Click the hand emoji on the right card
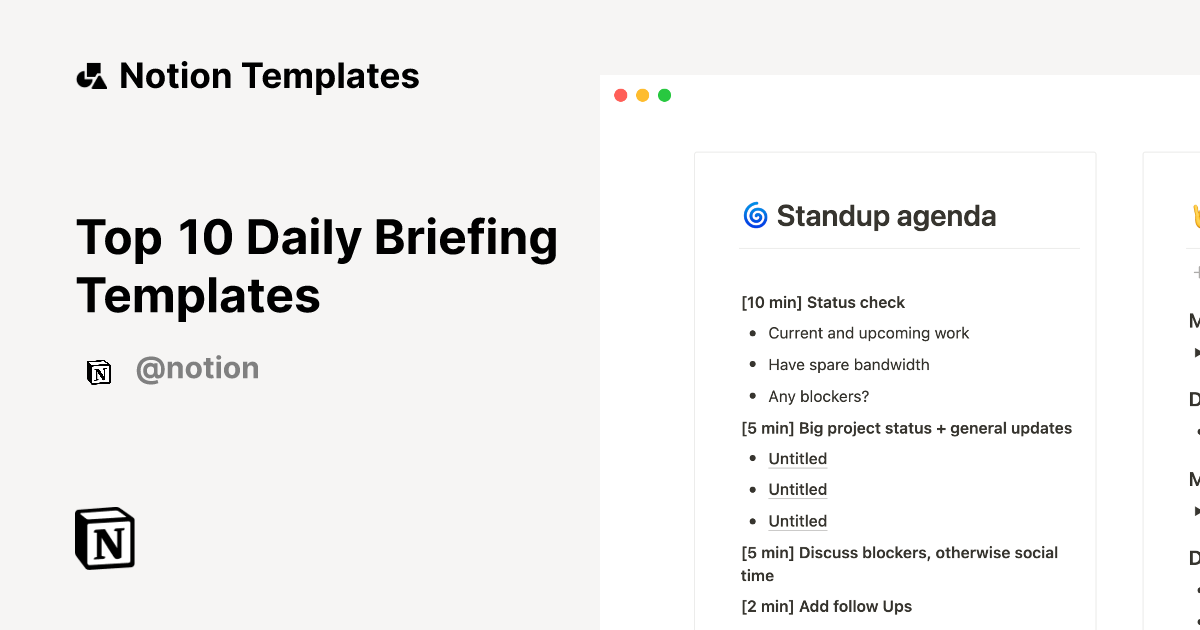Image resolution: width=1200 pixels, height=630 pixels. click(x=1194, y=215)
